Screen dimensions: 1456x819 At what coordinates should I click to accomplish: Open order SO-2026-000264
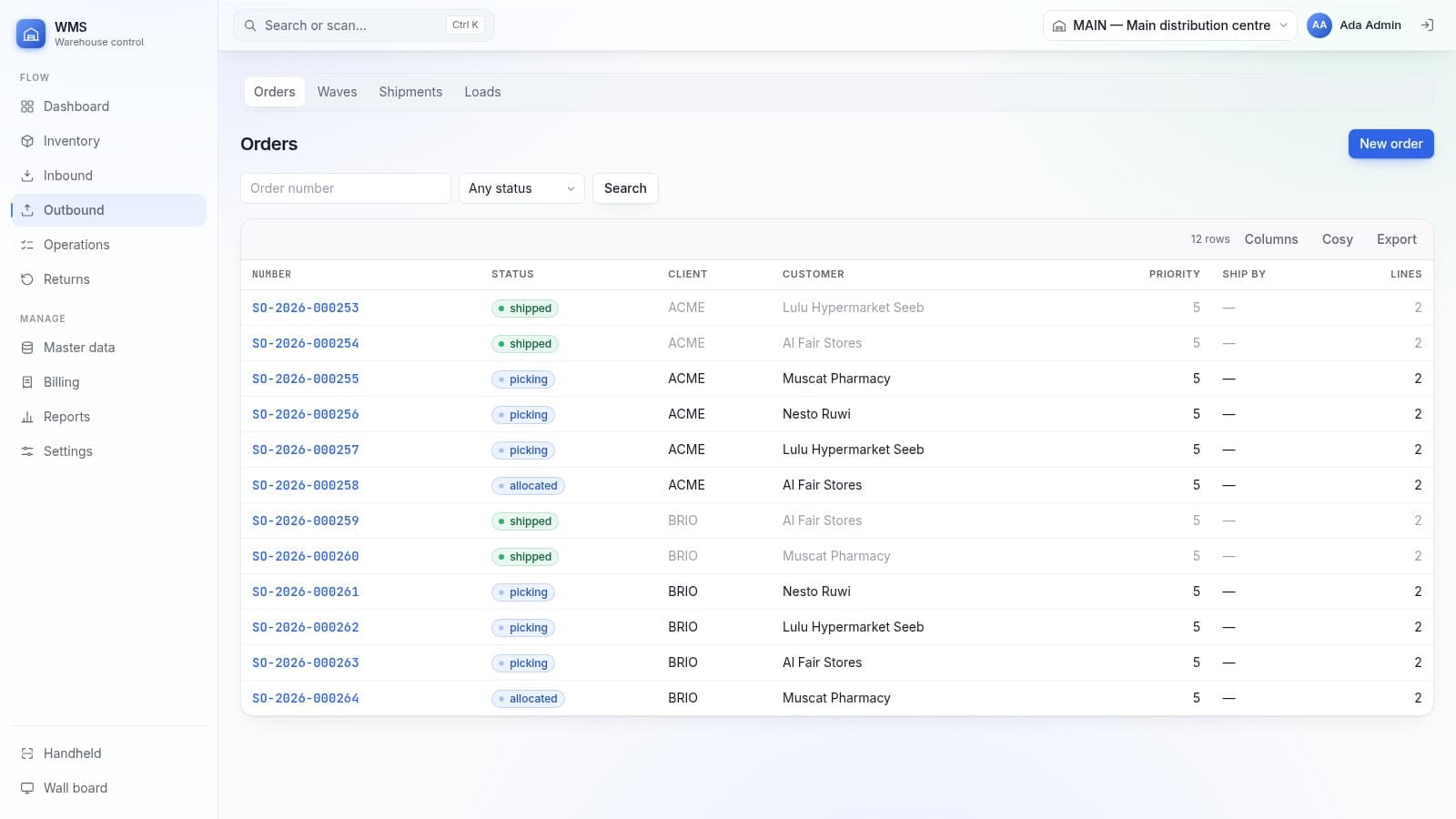click(x=306, y=698)
